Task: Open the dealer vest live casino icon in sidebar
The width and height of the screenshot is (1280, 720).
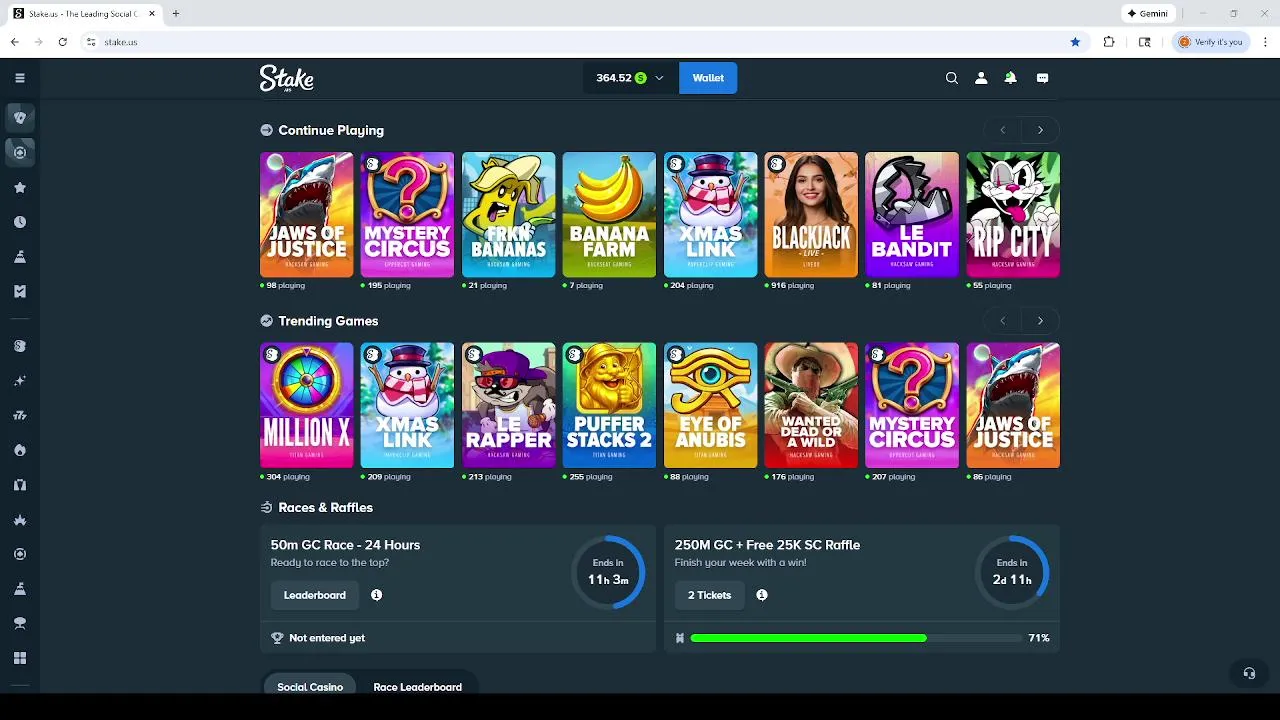Action: click(x=19, y=485)
